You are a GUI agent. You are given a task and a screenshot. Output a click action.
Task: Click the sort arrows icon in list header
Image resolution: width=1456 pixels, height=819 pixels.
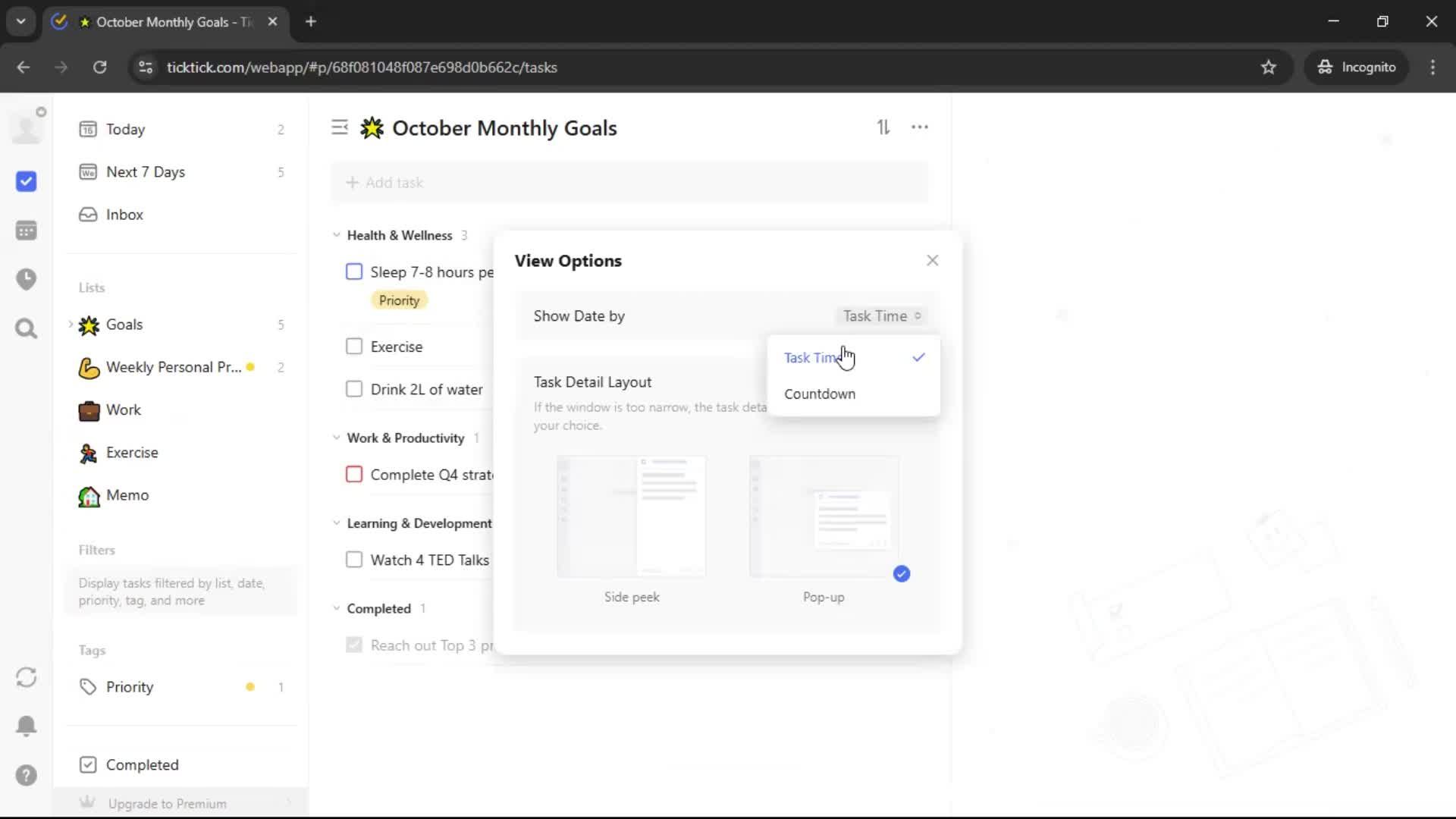coord(883,127)
